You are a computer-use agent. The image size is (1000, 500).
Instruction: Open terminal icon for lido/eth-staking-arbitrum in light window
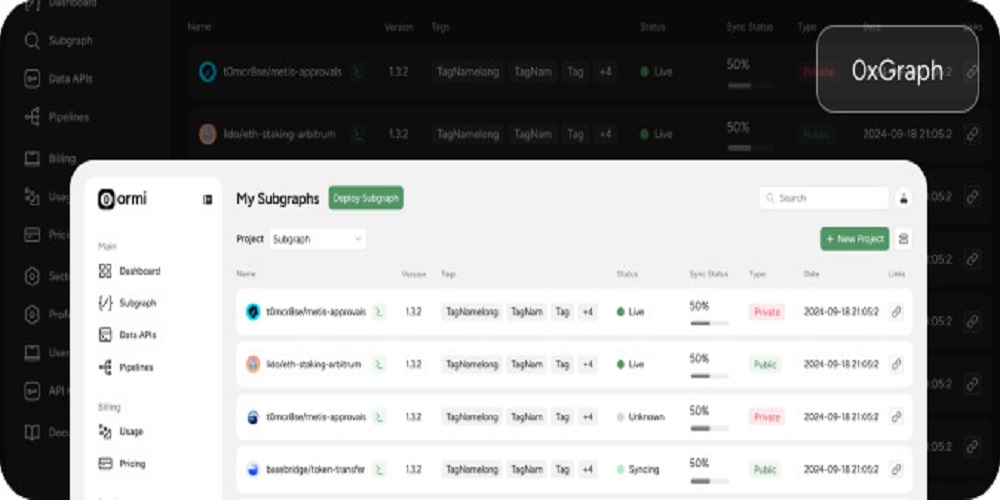click(379, 364)
